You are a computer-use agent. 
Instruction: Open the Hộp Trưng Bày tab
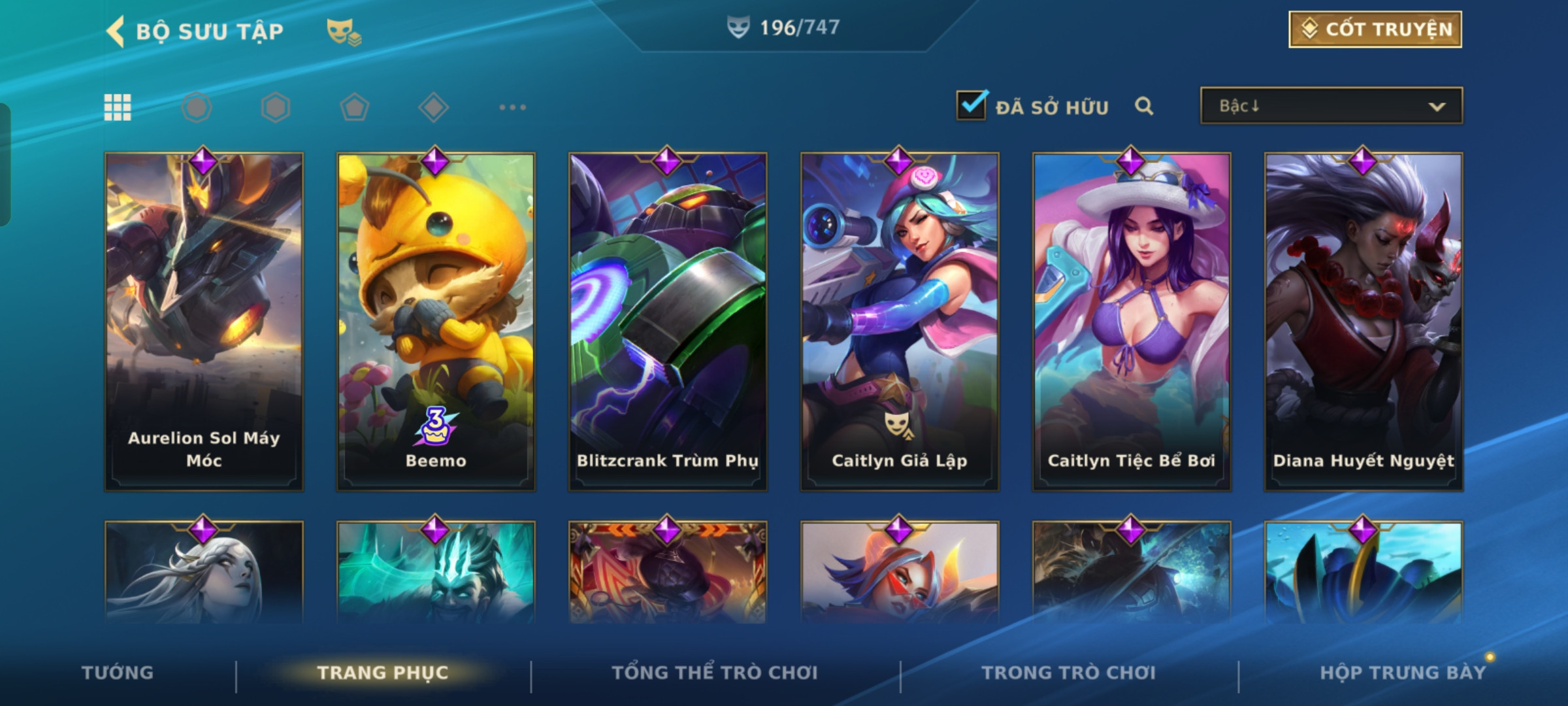coord(1403,673)
